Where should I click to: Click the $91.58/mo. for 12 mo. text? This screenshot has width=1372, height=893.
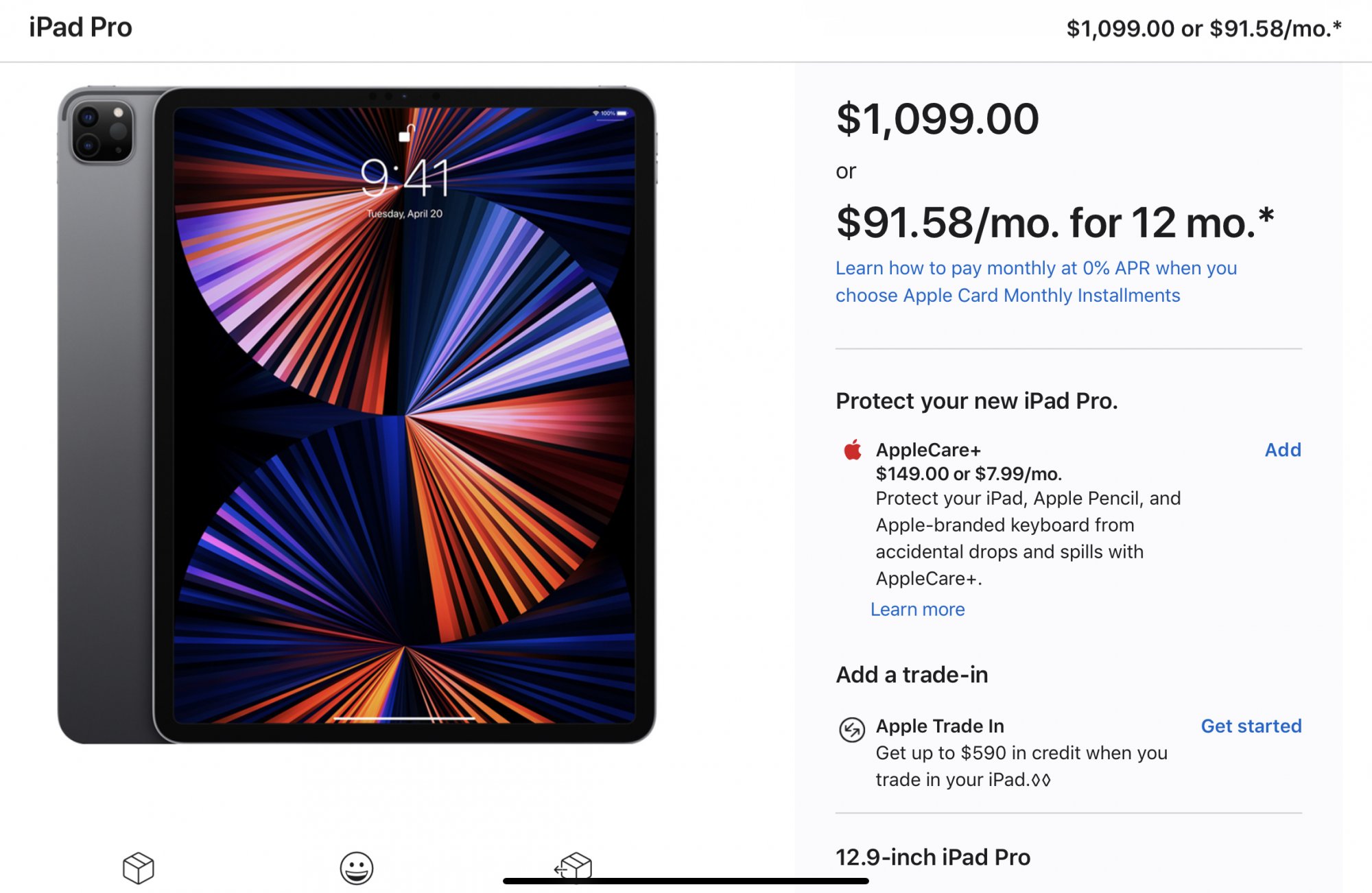tap(1055, 222)
